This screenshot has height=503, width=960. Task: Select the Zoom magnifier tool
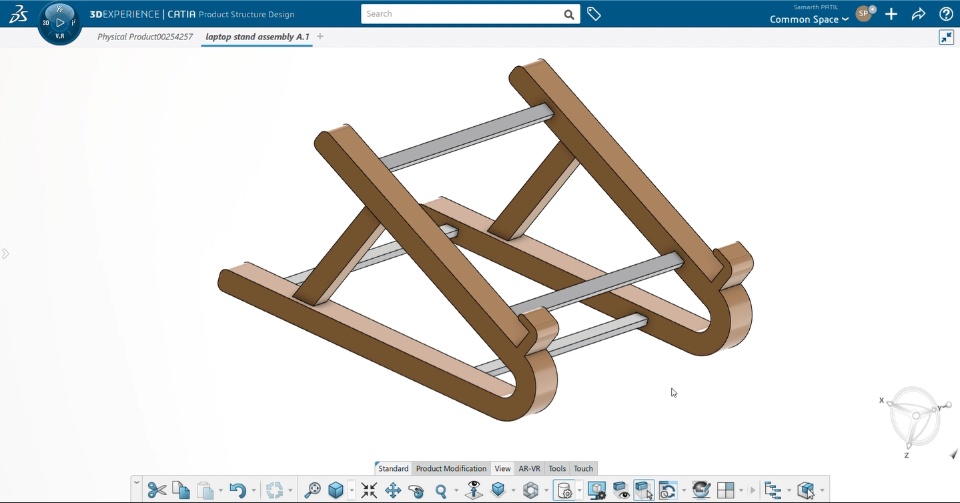point(441,490)
